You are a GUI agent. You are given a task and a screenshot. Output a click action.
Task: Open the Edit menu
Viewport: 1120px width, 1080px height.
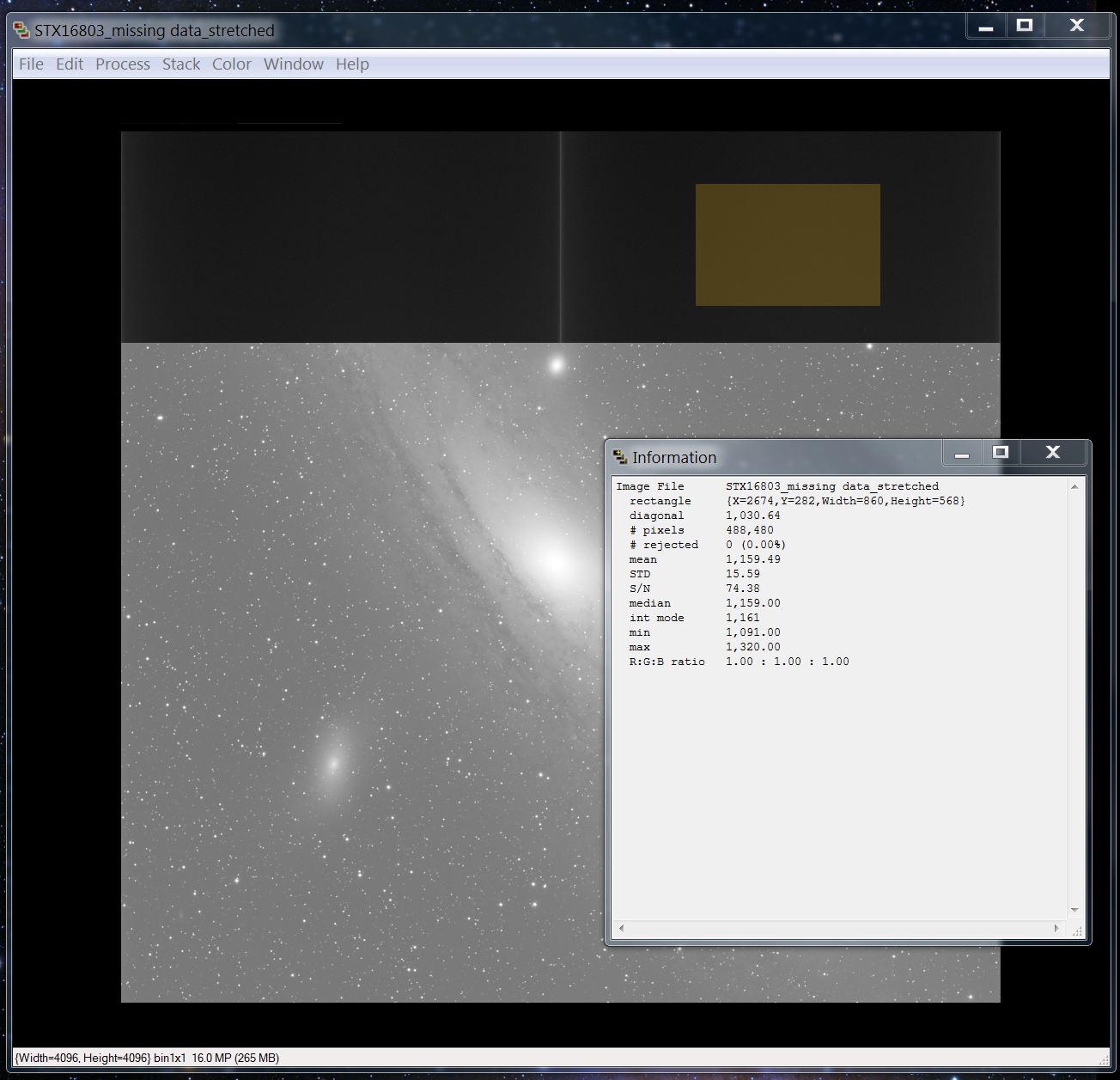pyautogui.click(x=70, y=64)
